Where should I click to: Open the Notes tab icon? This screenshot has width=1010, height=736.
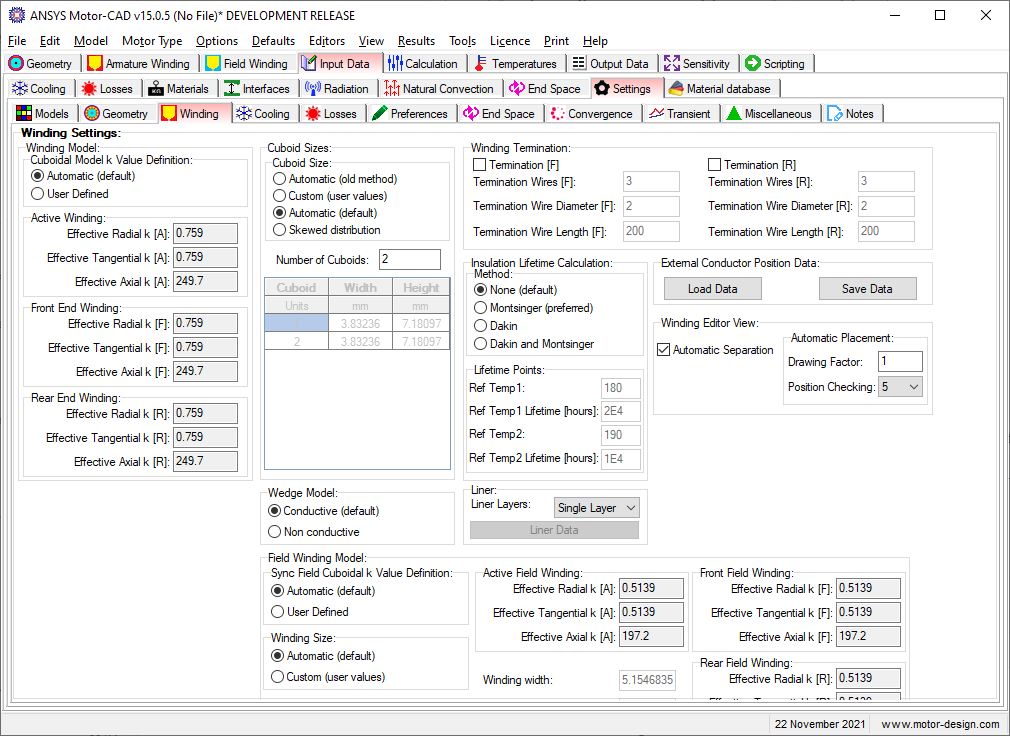(835, 114)
